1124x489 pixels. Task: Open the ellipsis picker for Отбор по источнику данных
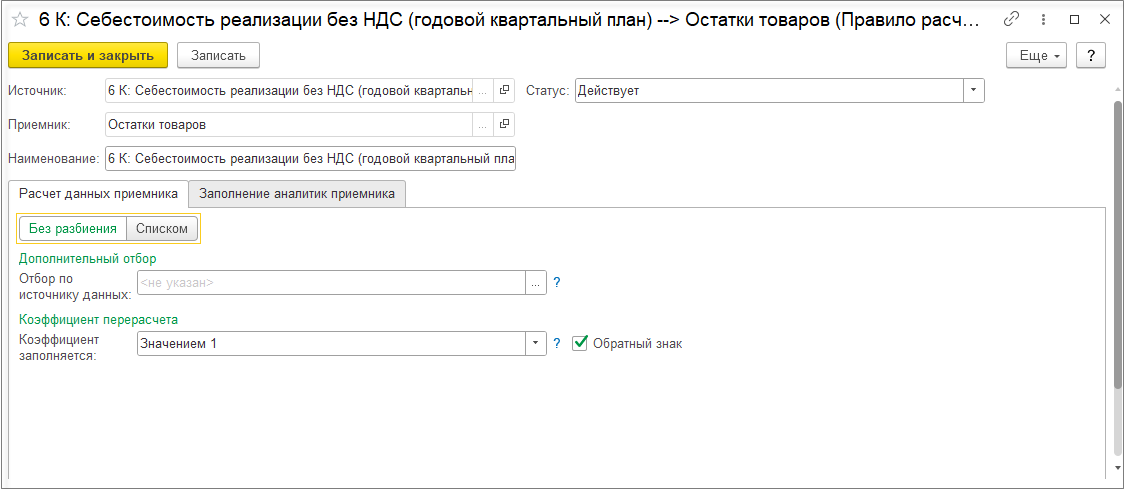pos(536,283)
